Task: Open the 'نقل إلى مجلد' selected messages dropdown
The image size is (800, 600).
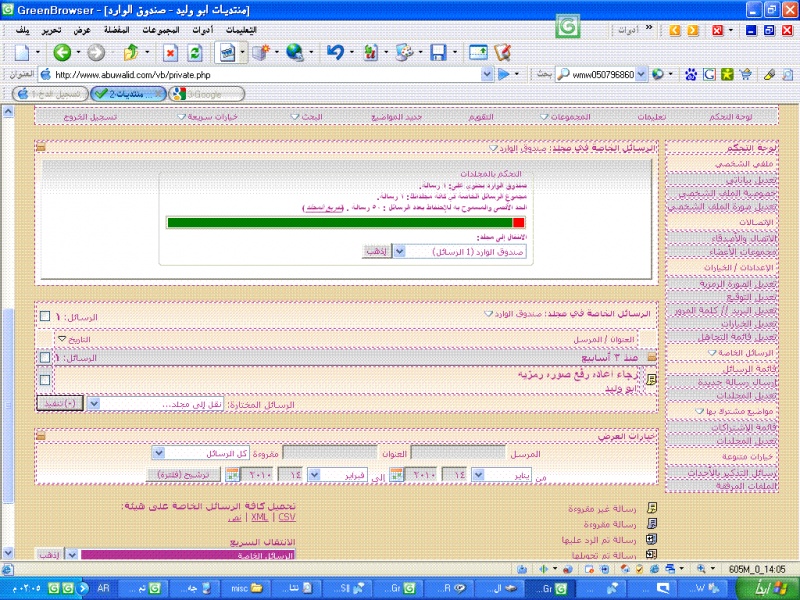Action: [94, 404]
